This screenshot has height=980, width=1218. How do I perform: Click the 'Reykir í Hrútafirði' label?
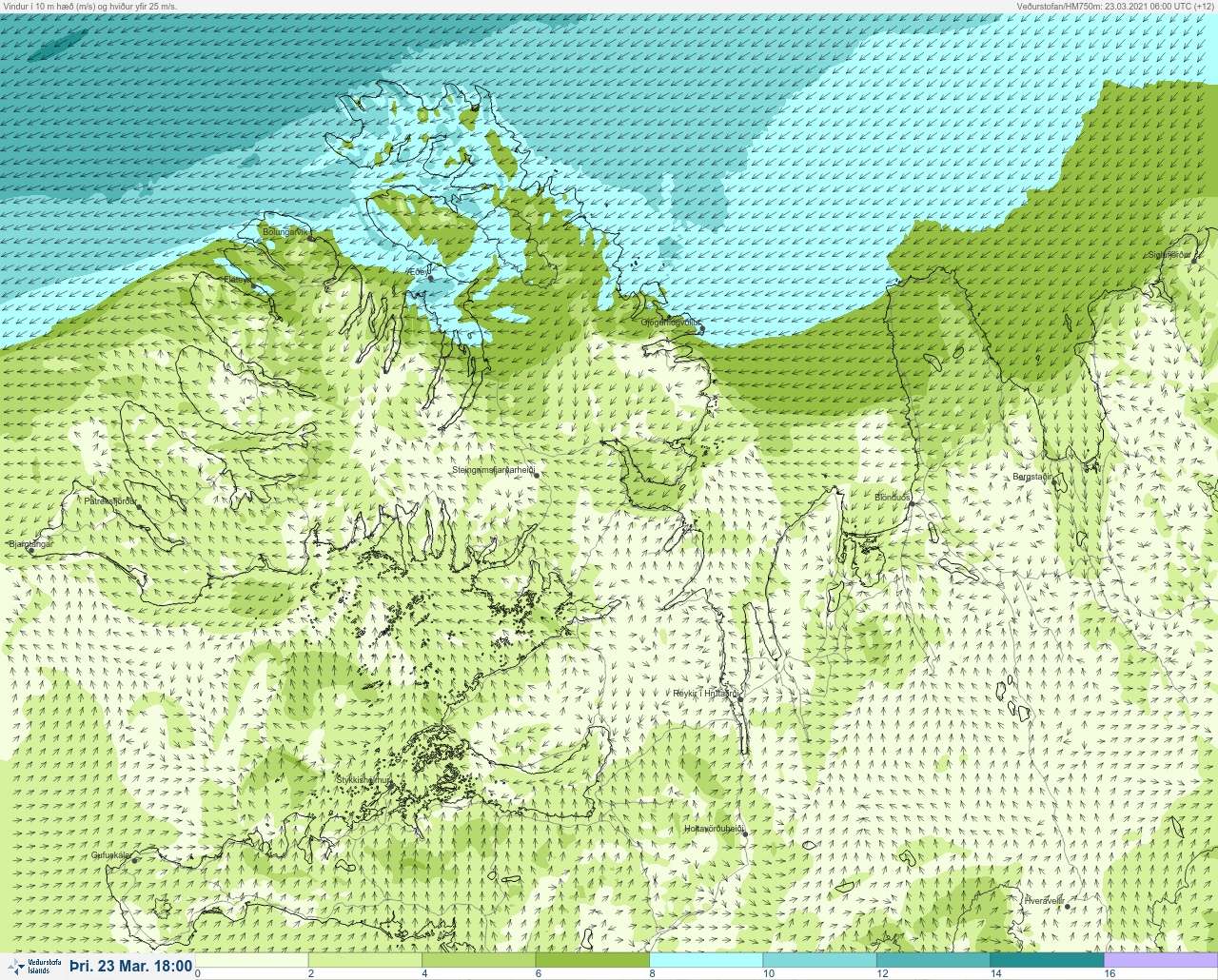tap(706, 694)
